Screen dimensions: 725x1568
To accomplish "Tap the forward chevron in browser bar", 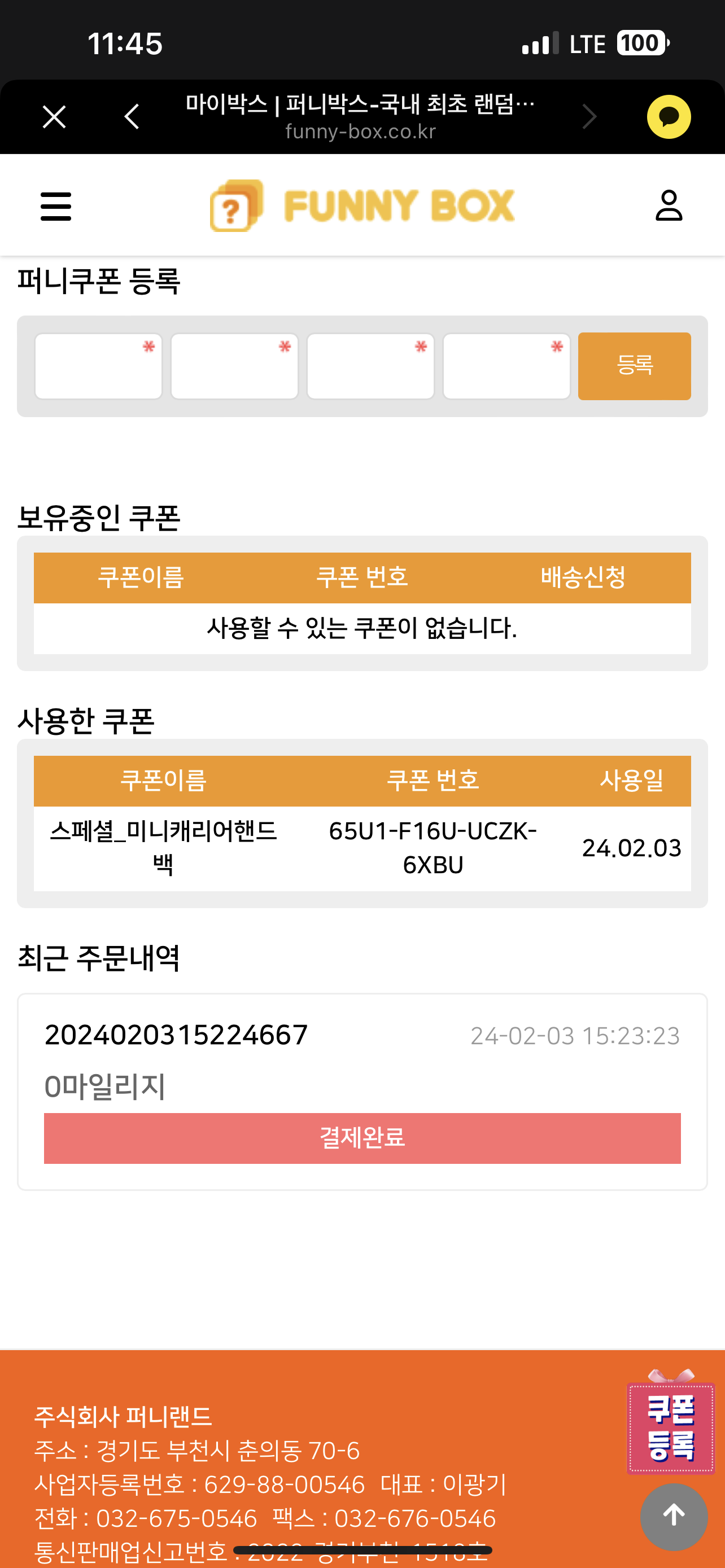I will (589, 117).
